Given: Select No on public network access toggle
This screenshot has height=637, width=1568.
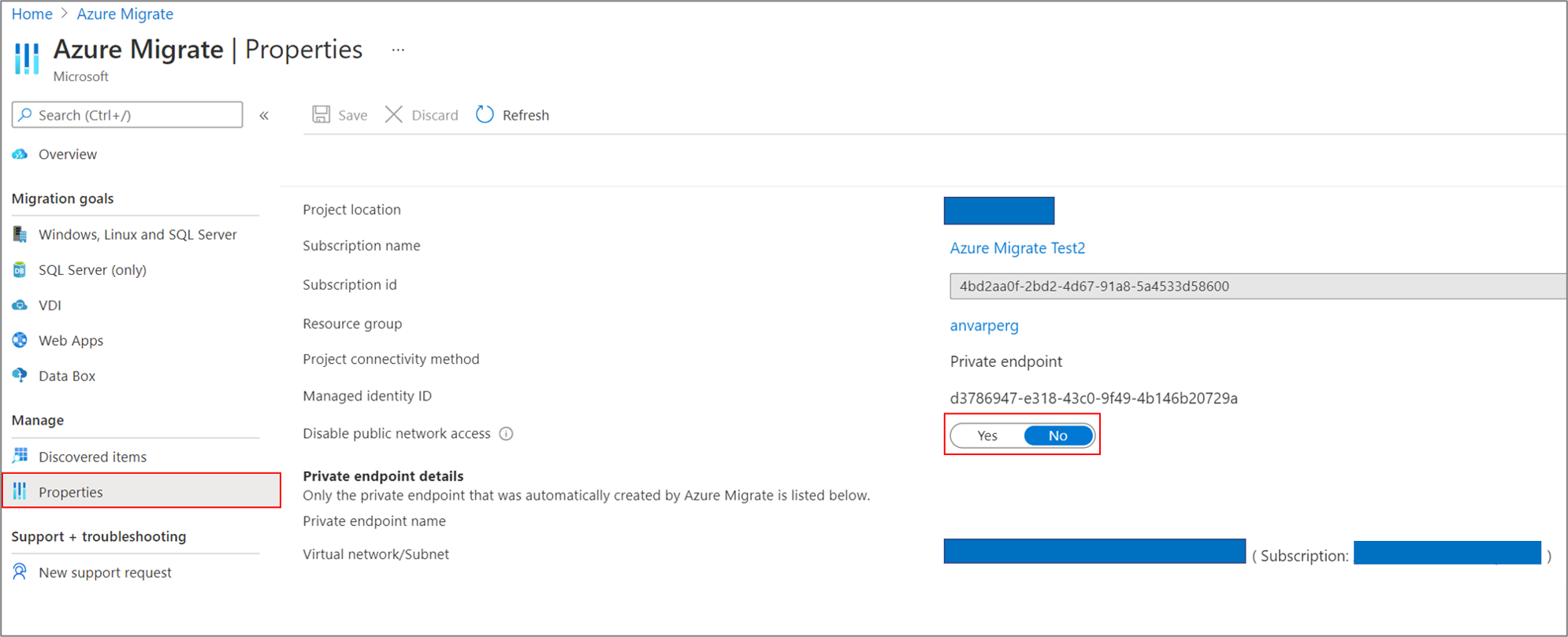Looking at the screenshot, I should pyautogui.click(x=1058, y=435).
